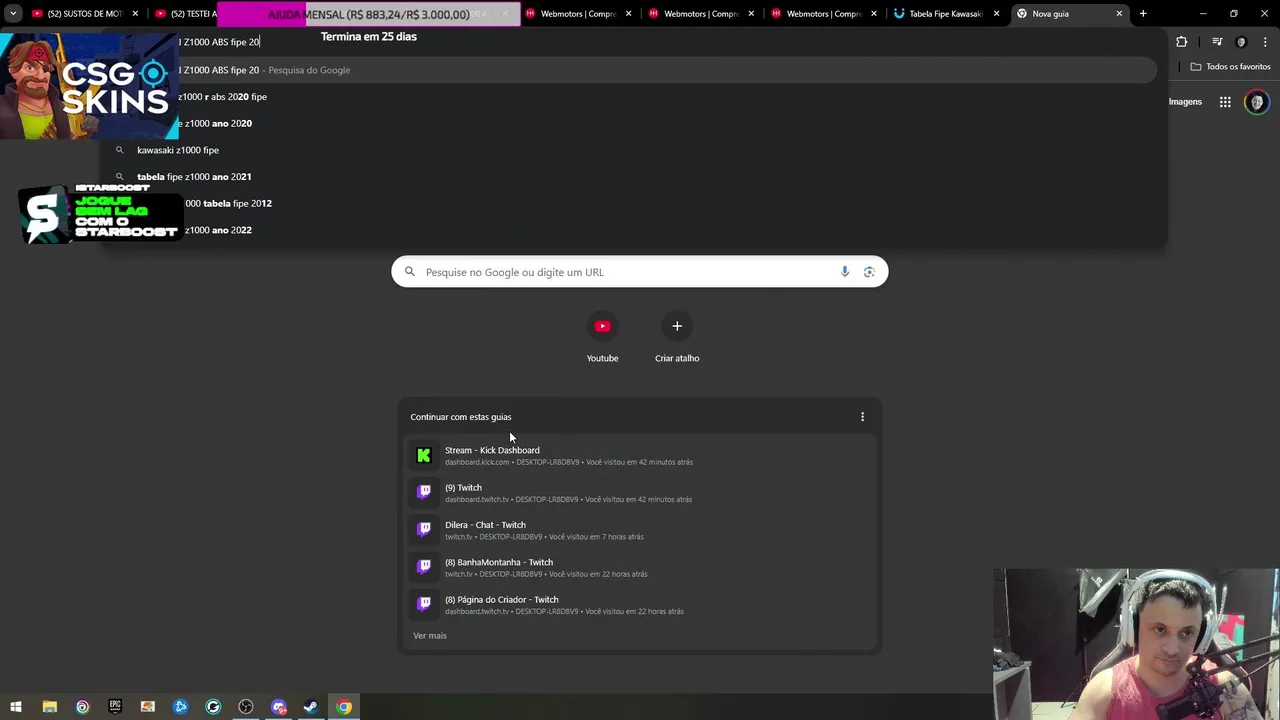Open OBS Studio from the taskbar
Screen dimensions: 1280x720
(246, 707)
